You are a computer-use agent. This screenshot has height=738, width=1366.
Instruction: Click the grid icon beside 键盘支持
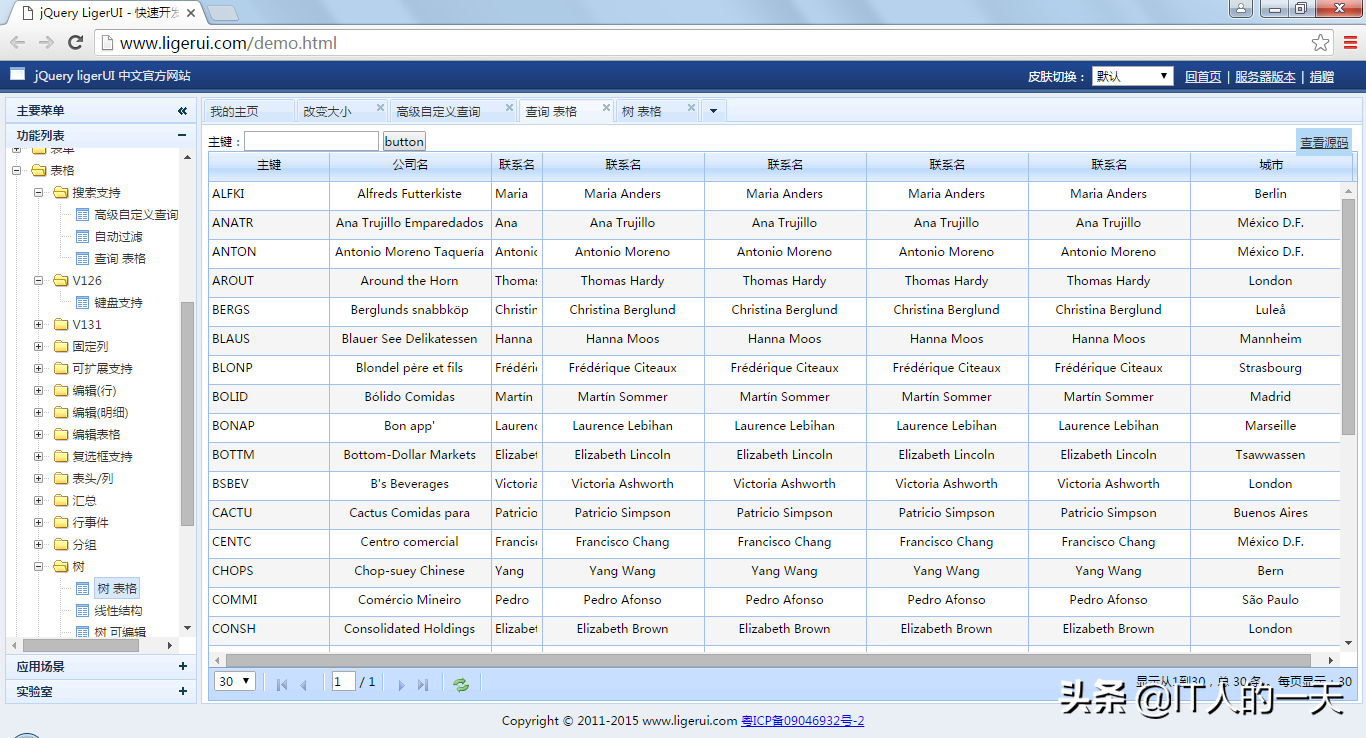pyautogui.click(x=82, y=303)
